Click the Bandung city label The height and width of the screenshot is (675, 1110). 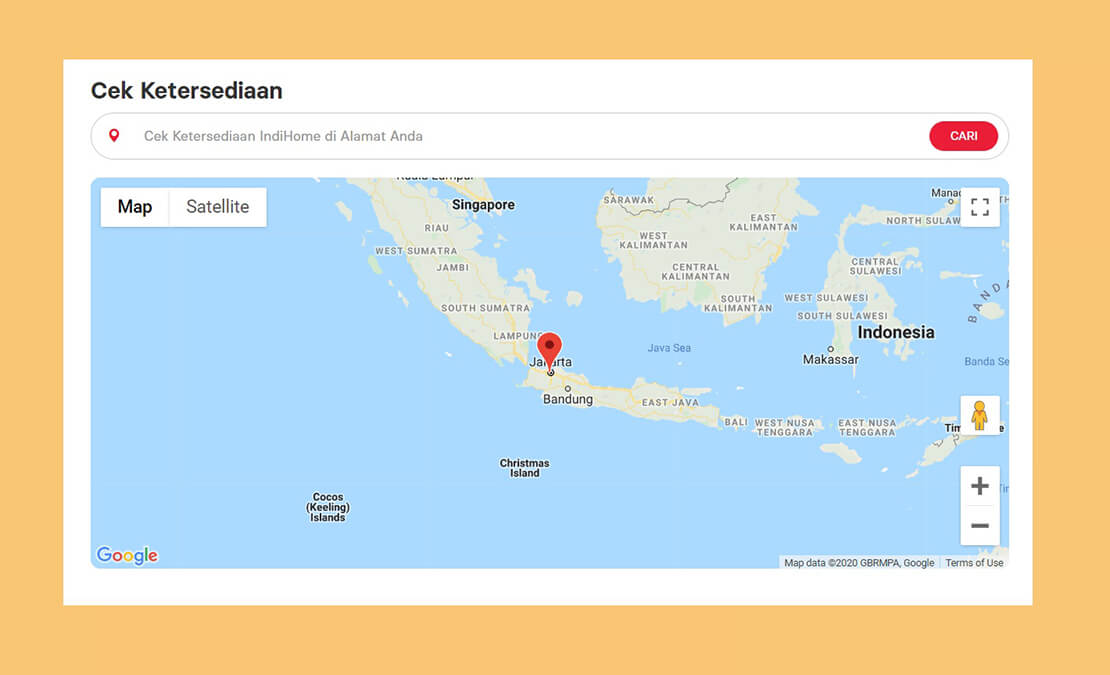pyautogui.click(x=568, y=399)
